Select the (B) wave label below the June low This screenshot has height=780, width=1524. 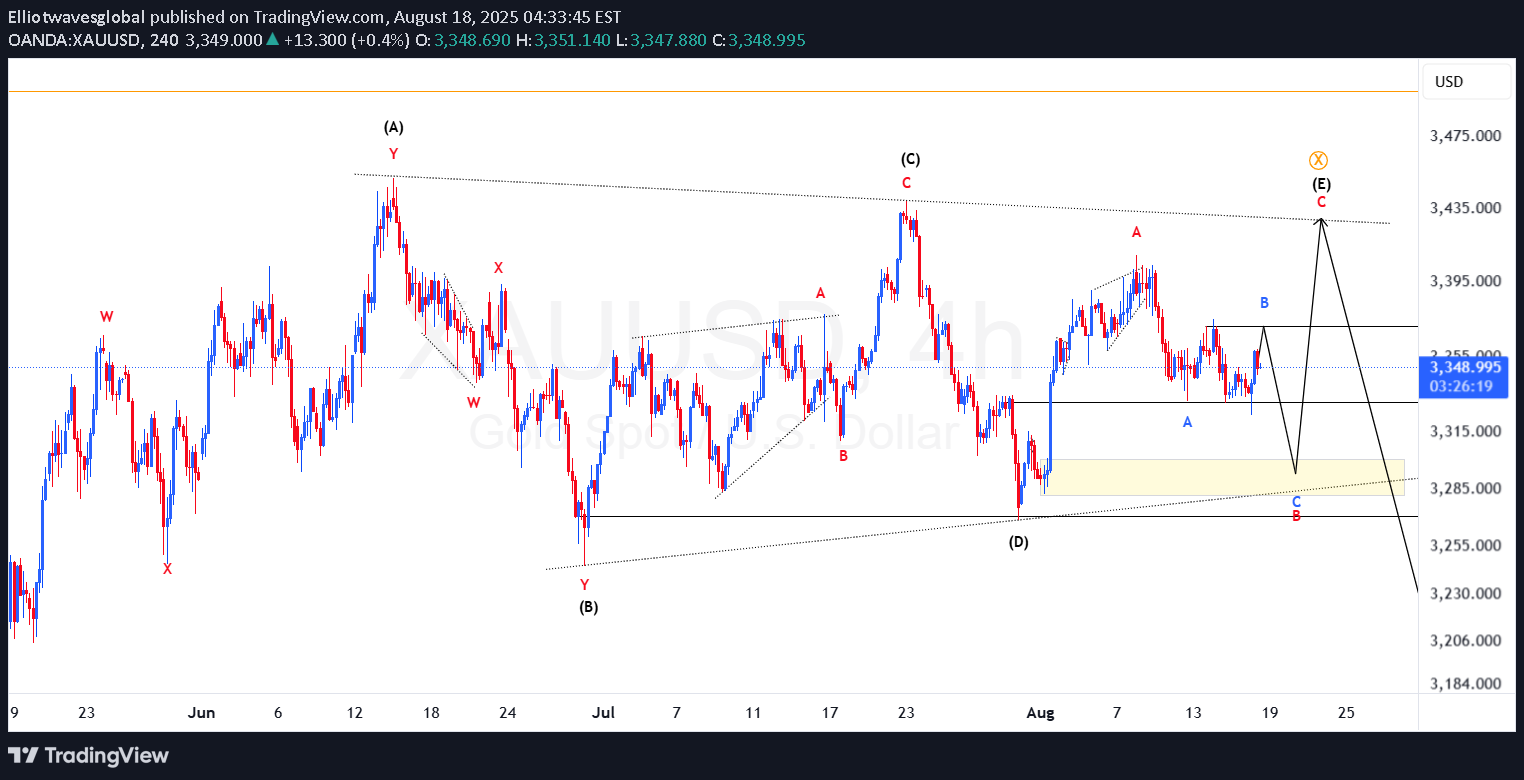[588, 606]
